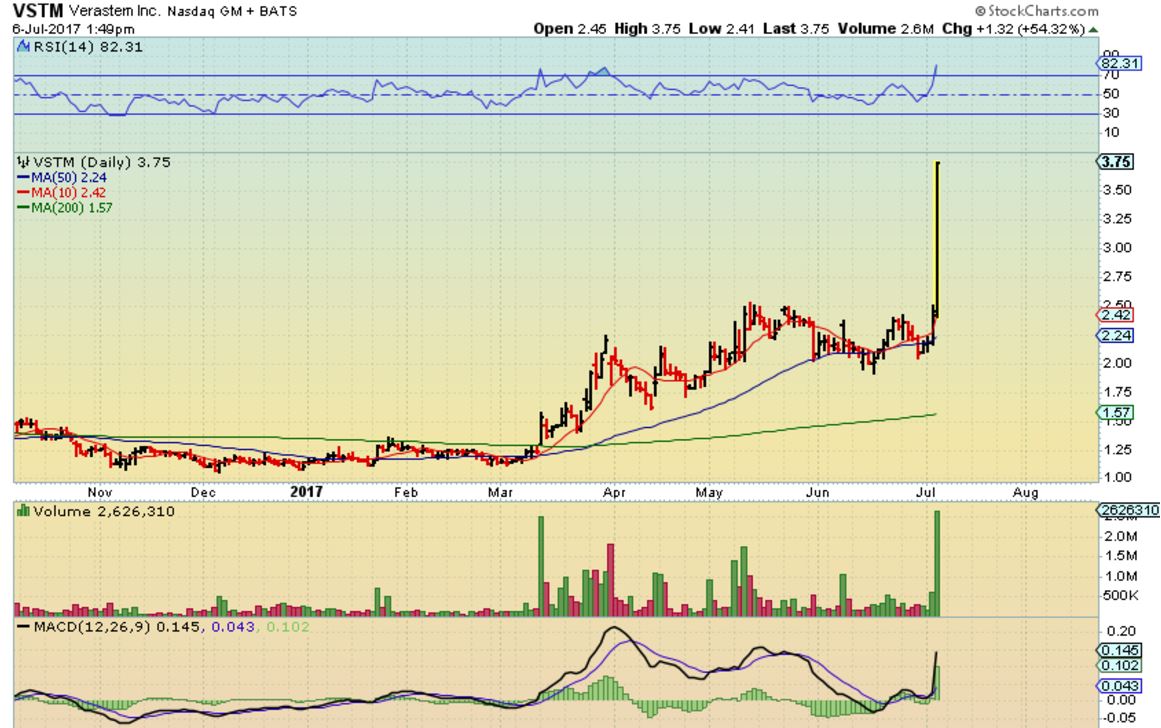Screen dimensions: 1161x728
Task: Click the Dec month label on the time axis
Action: pyautogui.click(x=203, y=492)
